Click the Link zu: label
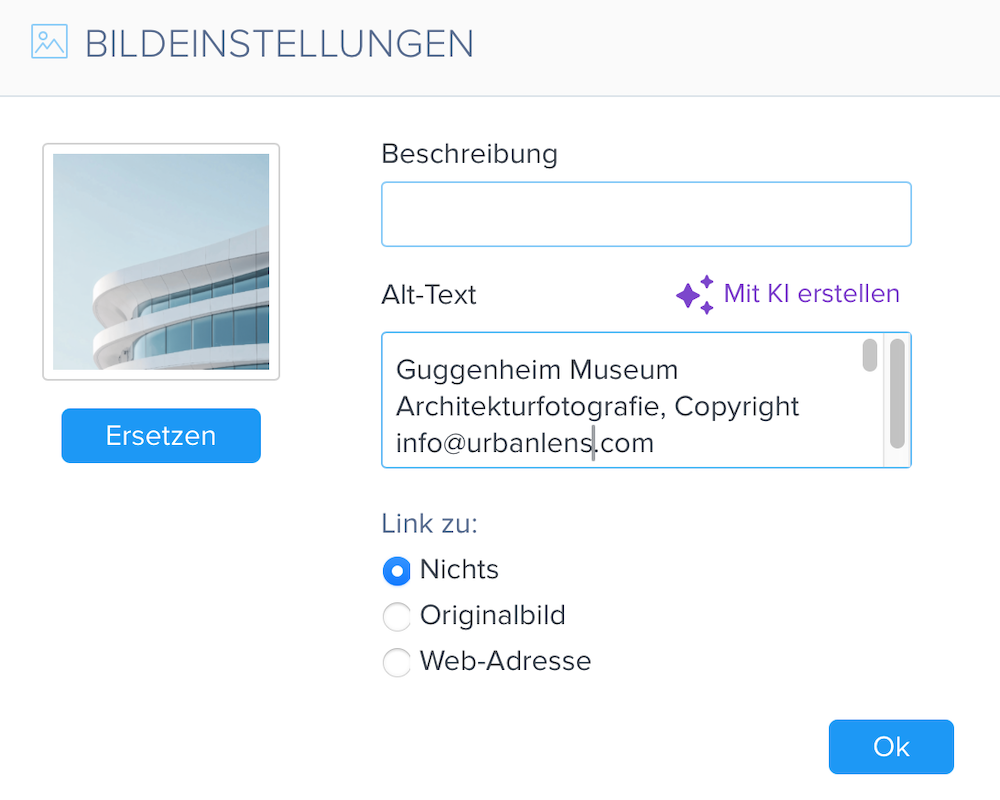This screenshot has width=1000, height=800. [x=429, y=524]
